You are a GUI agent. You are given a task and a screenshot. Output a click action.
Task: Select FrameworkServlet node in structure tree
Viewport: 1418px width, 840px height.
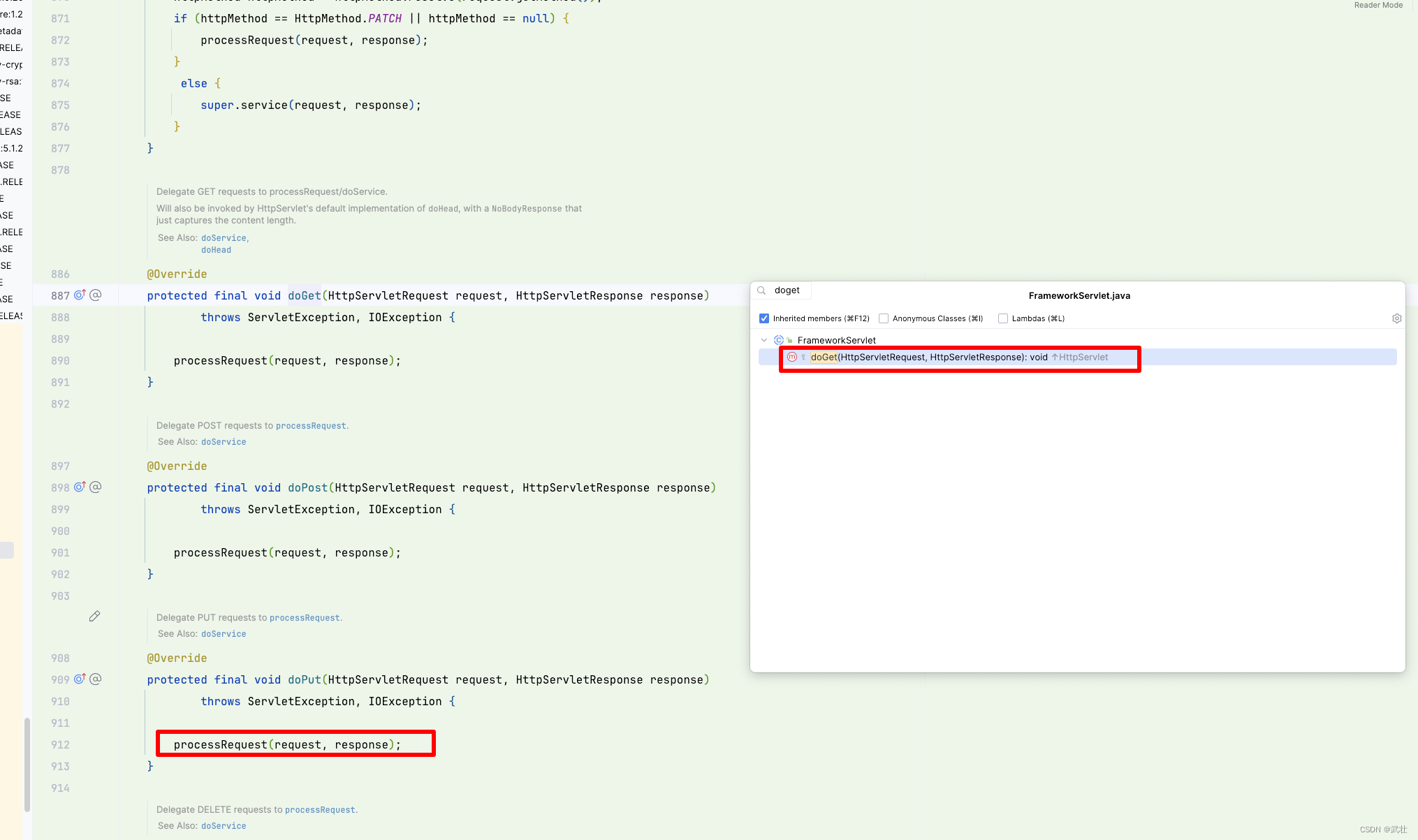click(x=836, y=340)
